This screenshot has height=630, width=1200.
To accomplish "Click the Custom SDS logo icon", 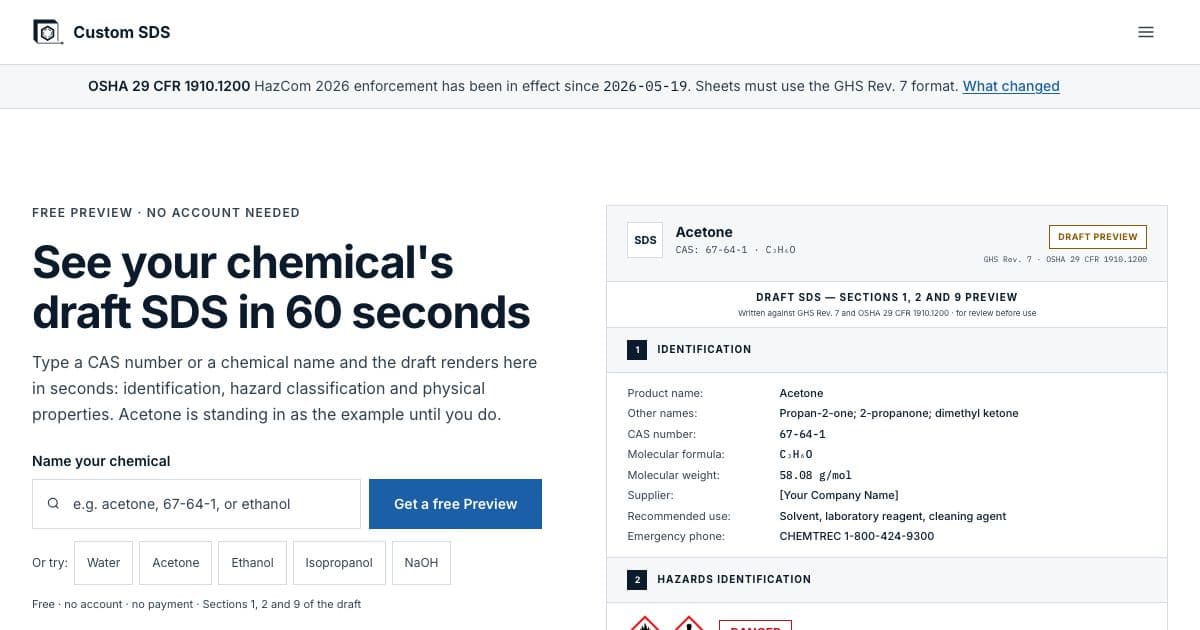I will (x=47, y=32).
